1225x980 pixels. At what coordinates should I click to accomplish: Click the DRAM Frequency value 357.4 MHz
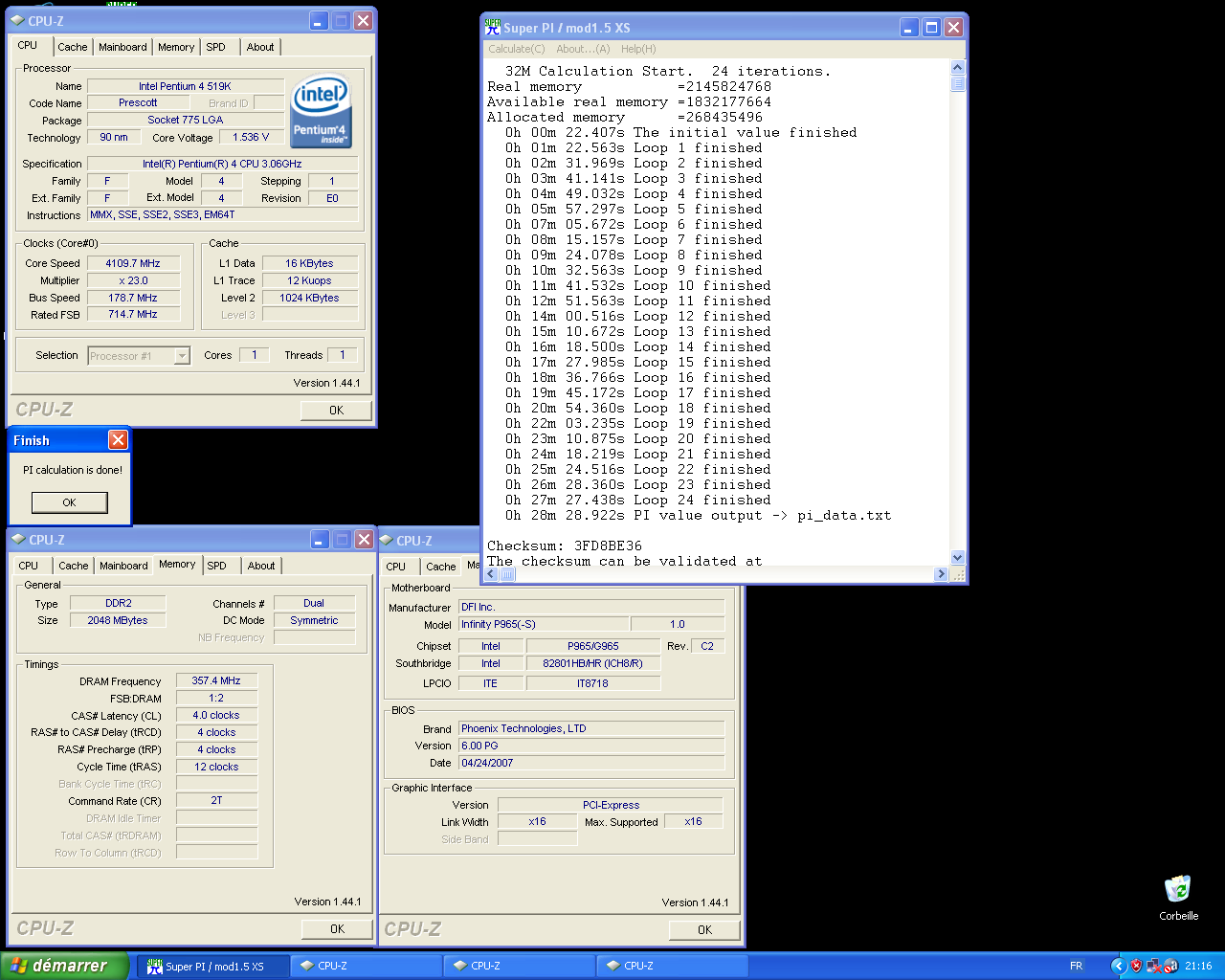click(x=216, y=680)
